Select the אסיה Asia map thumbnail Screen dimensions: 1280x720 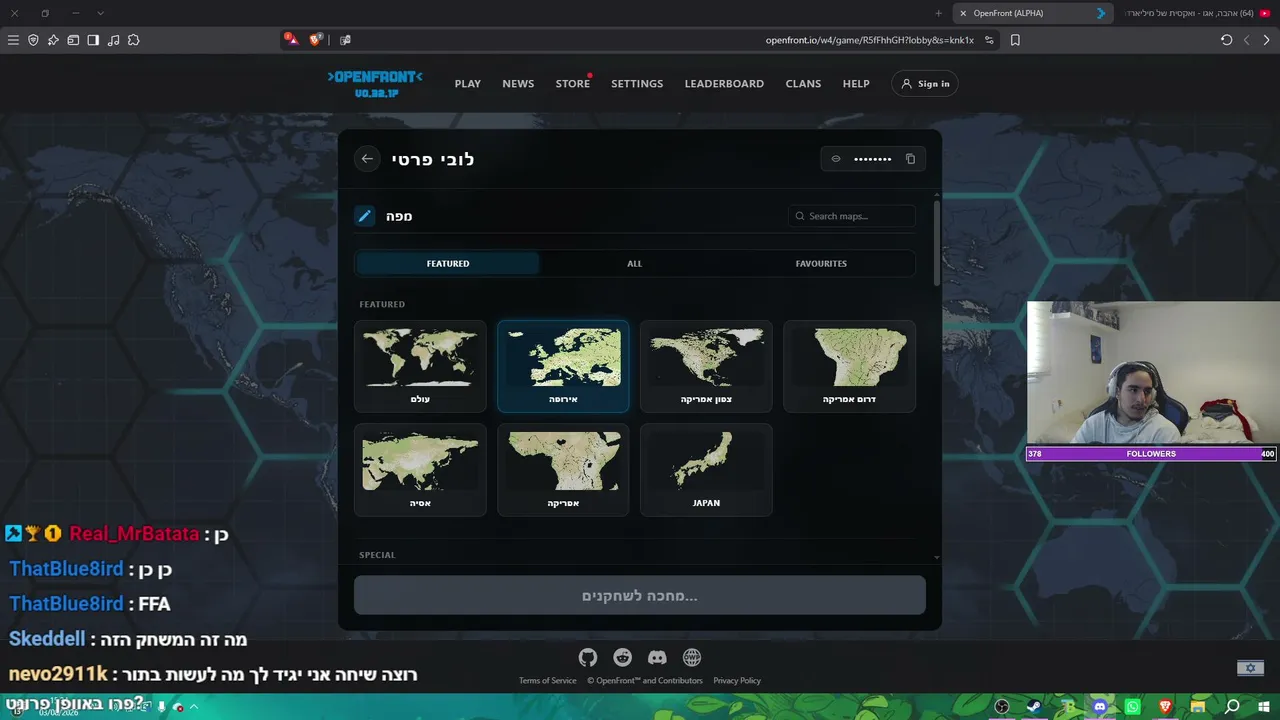pos(420,470)
